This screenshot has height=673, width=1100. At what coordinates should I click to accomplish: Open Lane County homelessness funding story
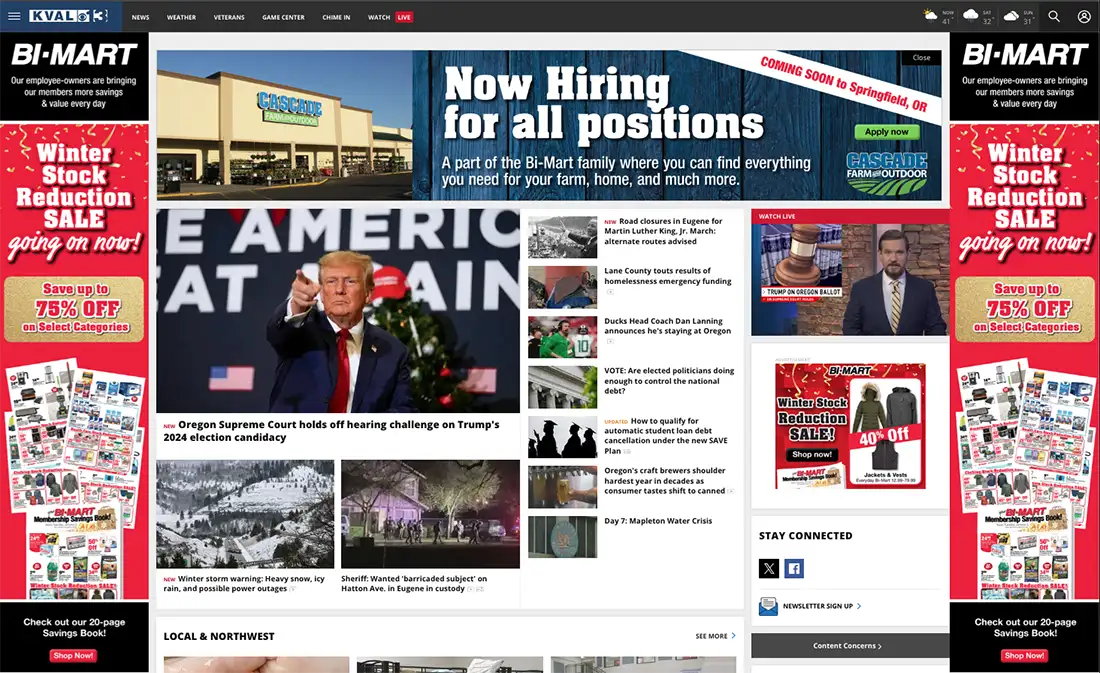coord(667,276)
